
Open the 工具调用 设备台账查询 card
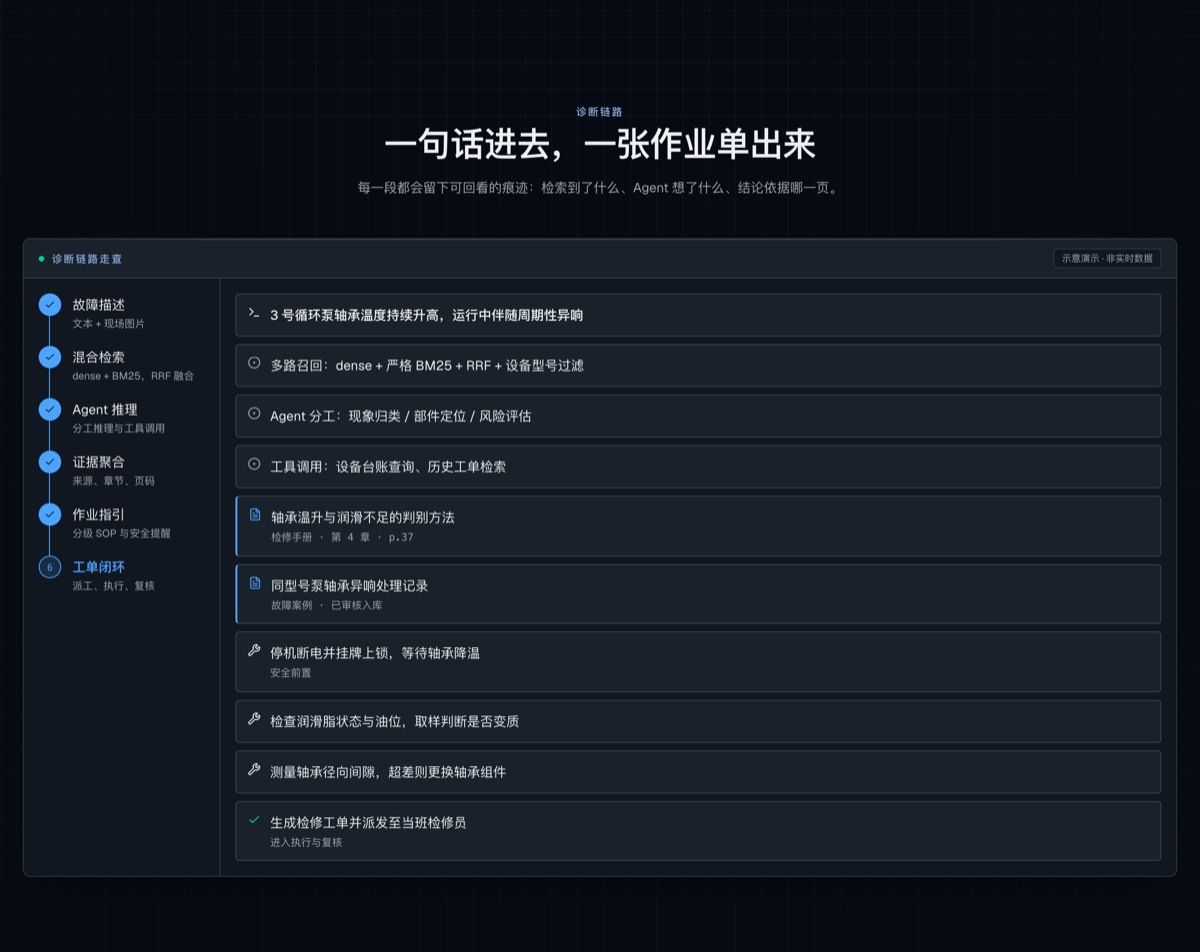[698, 466]
